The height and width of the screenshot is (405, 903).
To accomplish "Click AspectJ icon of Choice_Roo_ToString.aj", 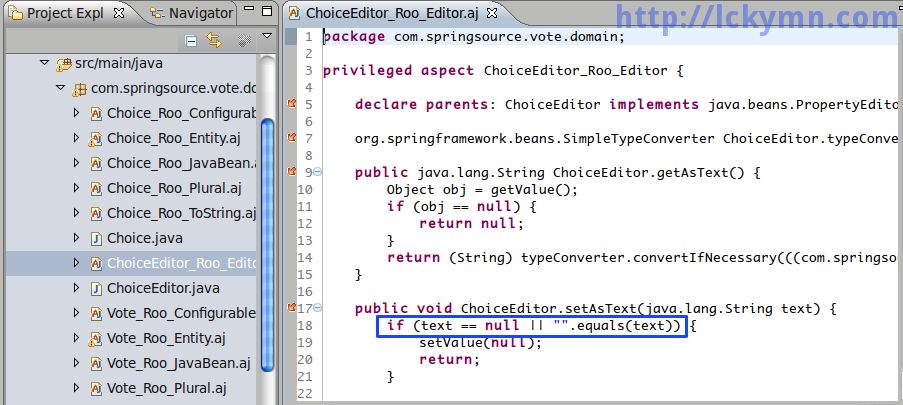I will (96, 213).
